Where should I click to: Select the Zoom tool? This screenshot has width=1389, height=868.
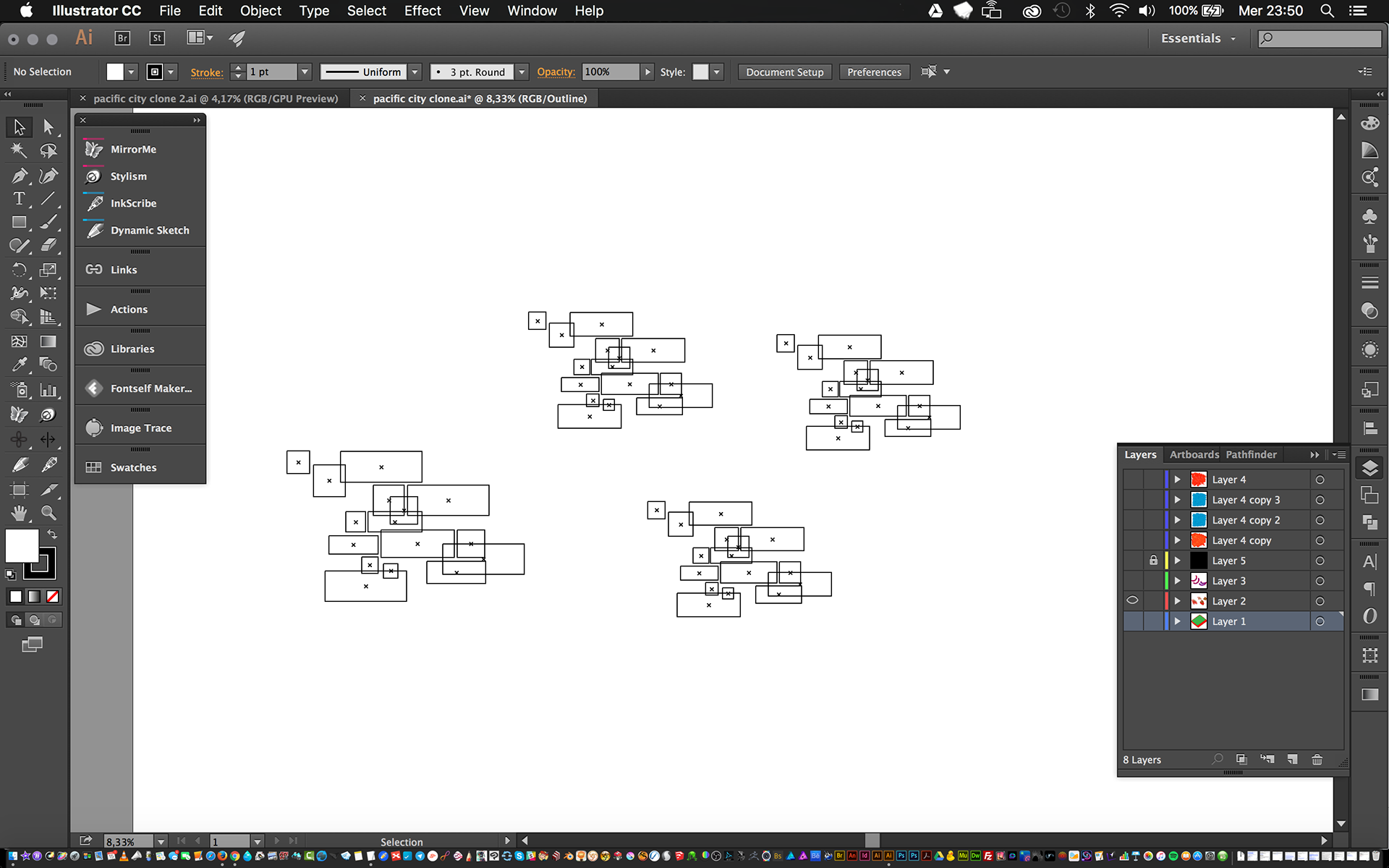[x=48, y=513]
